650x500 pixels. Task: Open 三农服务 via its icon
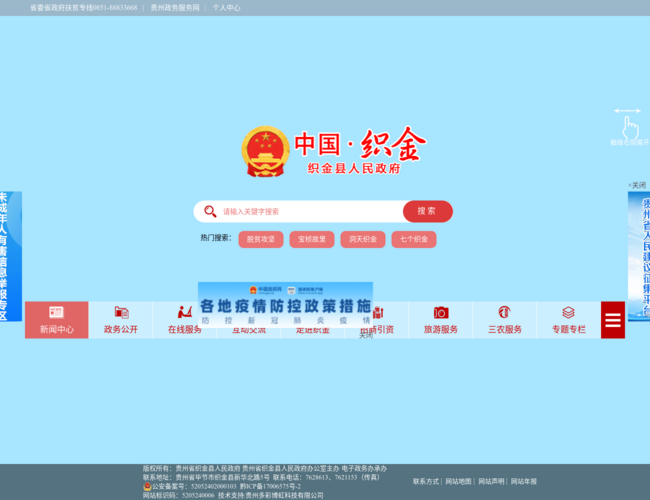505,313
